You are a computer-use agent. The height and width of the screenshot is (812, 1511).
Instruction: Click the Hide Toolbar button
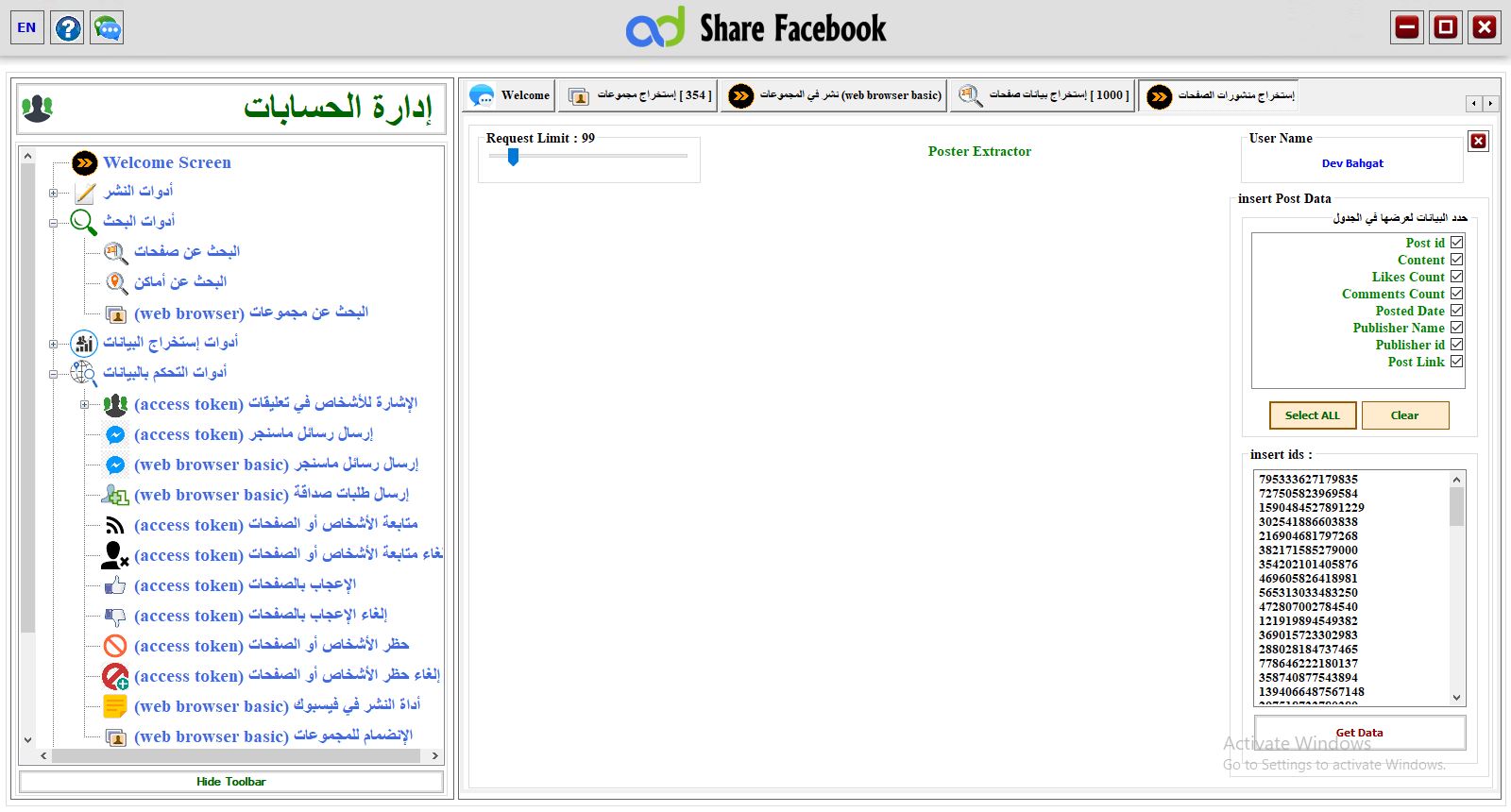(x=231, y=782)
